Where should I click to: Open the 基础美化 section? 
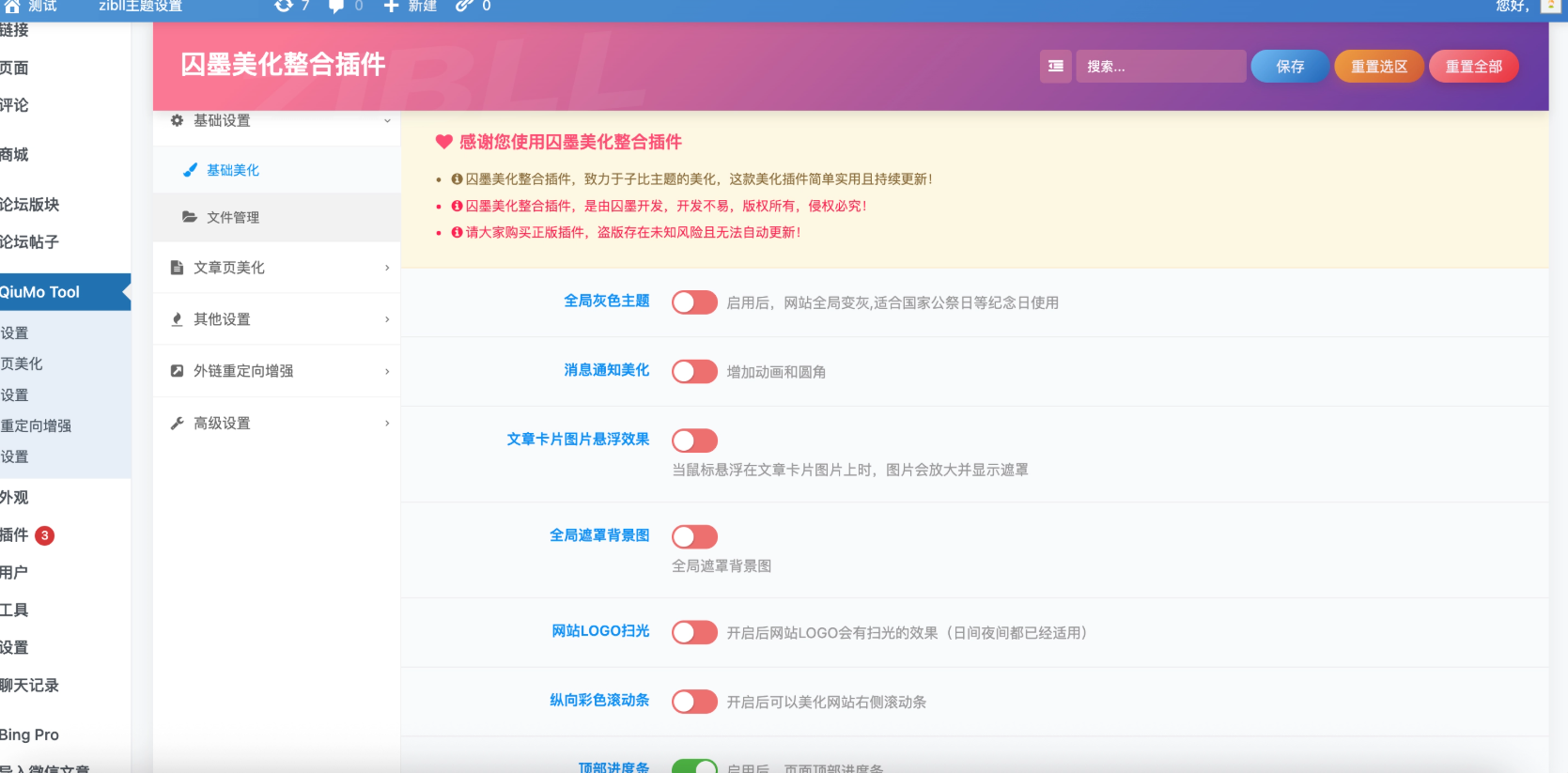[x=277, y=170]
